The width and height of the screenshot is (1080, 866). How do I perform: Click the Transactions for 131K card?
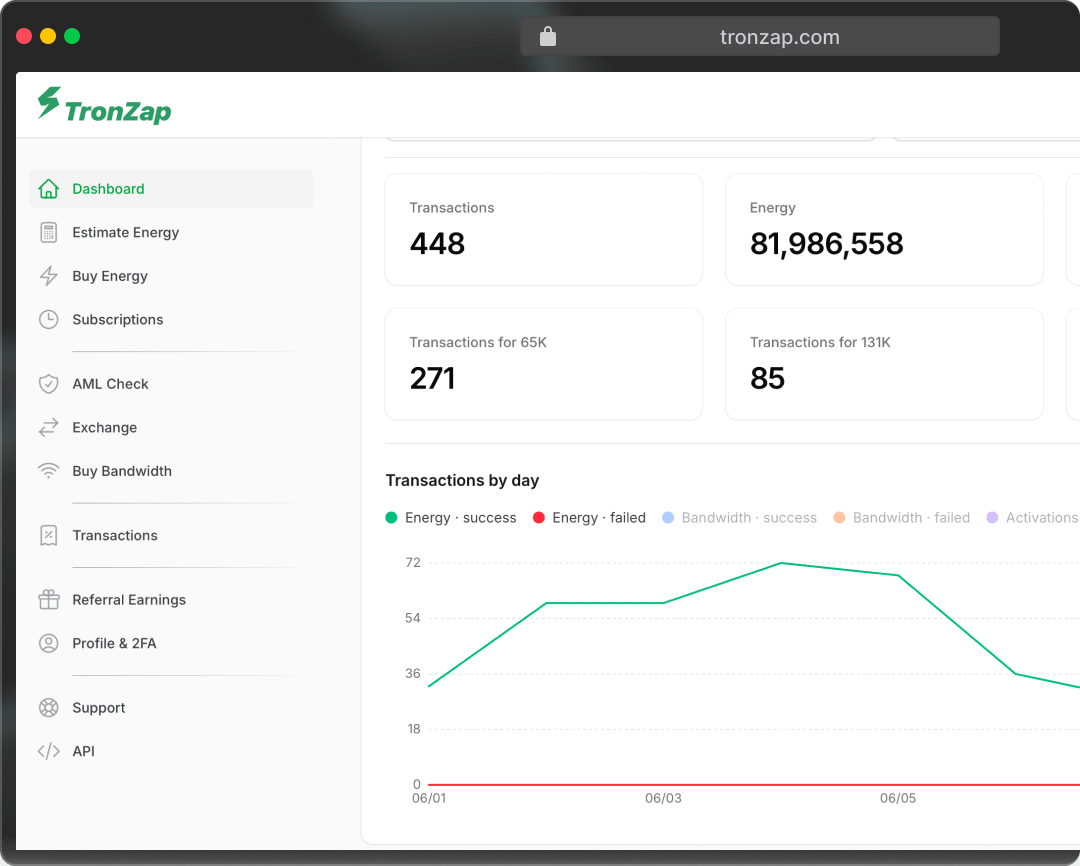(x=884, y=364)
